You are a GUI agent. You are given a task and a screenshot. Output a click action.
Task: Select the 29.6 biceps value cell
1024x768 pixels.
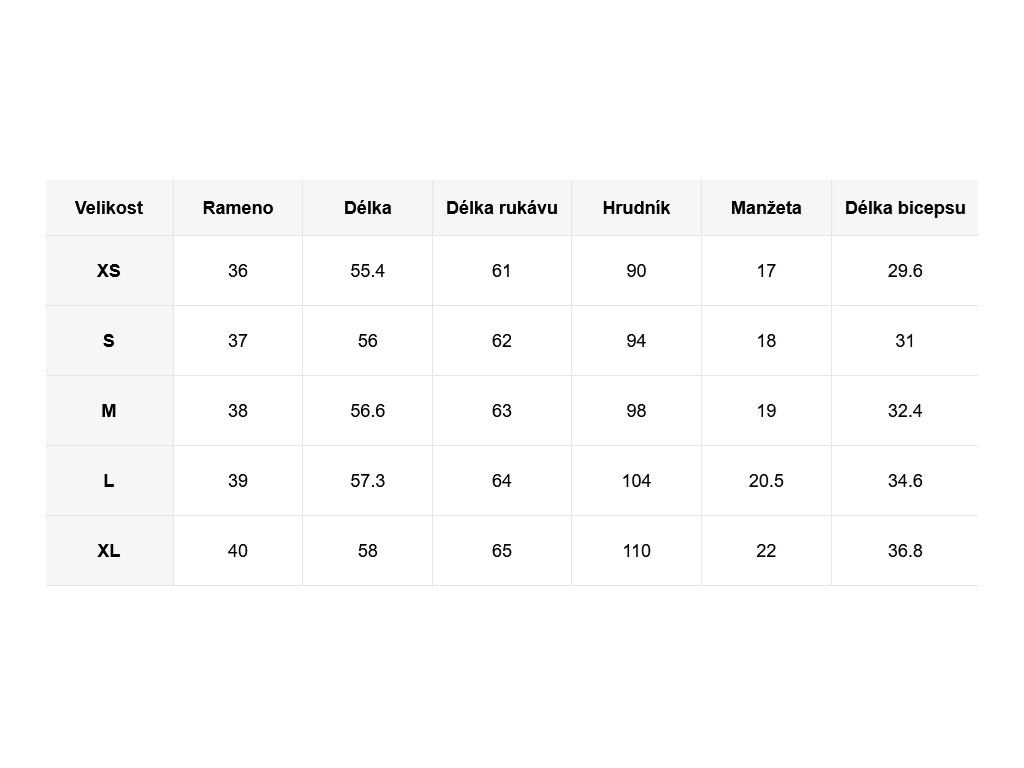pyautogui.click(x=905, y=271)
